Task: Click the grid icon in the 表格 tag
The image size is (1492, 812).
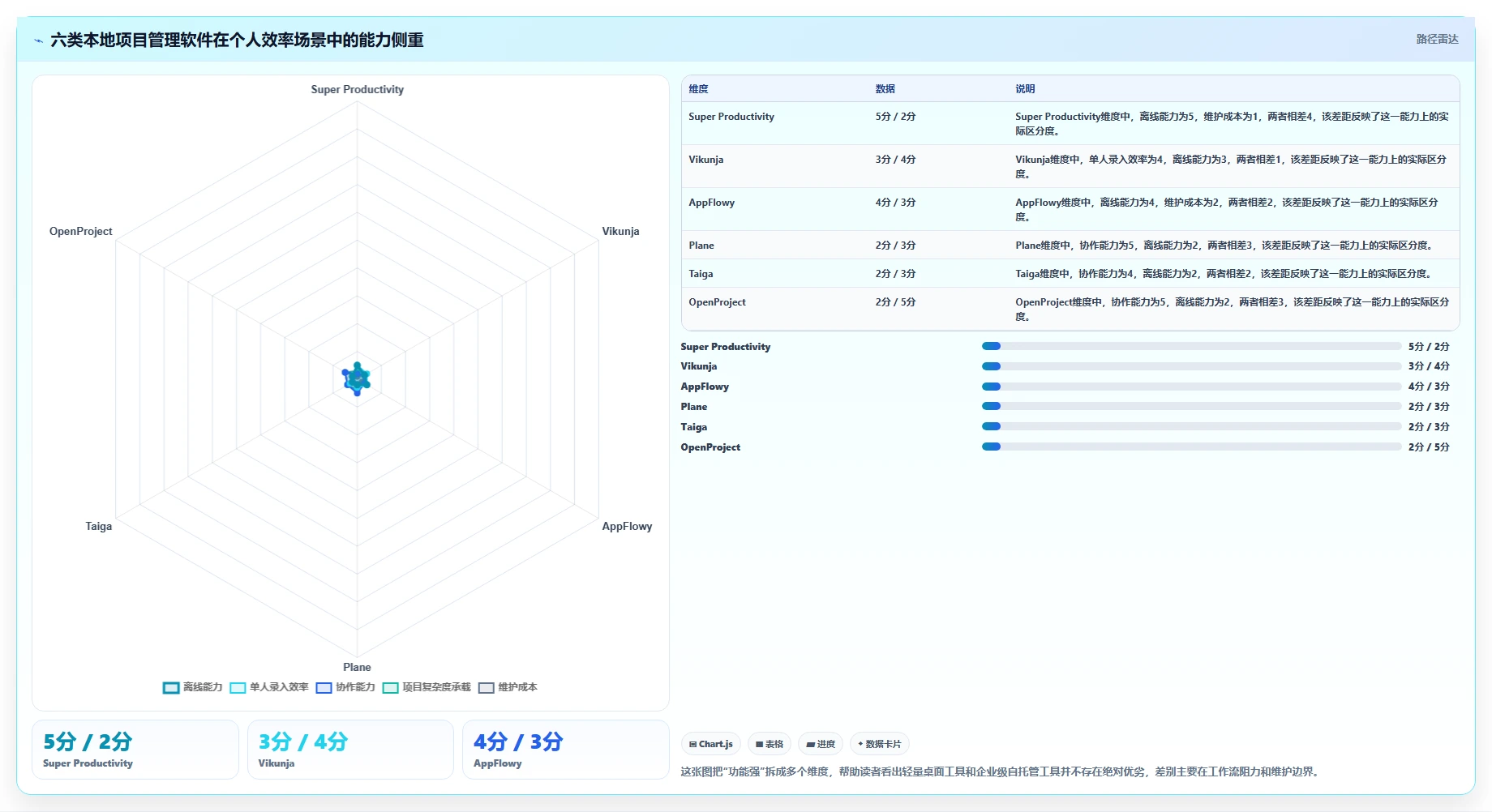Action: click(759, 744)
